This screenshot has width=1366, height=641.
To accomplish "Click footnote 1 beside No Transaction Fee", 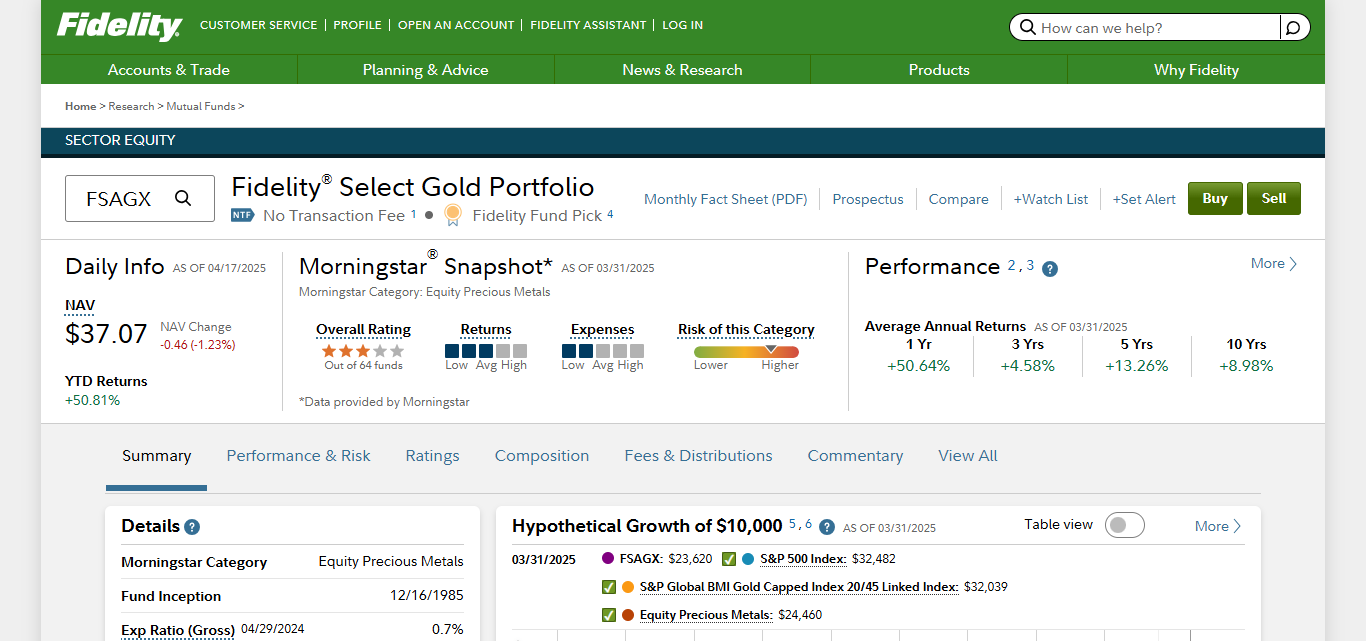I will coord(414,214).
